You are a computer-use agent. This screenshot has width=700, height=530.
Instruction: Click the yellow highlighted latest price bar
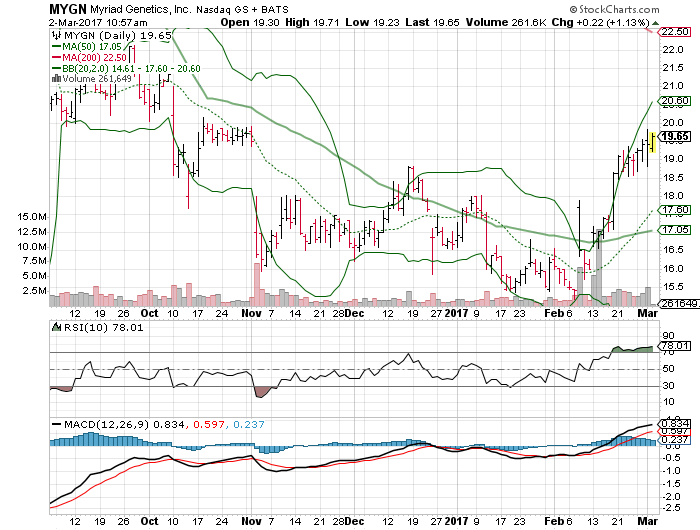click(653, 142)
